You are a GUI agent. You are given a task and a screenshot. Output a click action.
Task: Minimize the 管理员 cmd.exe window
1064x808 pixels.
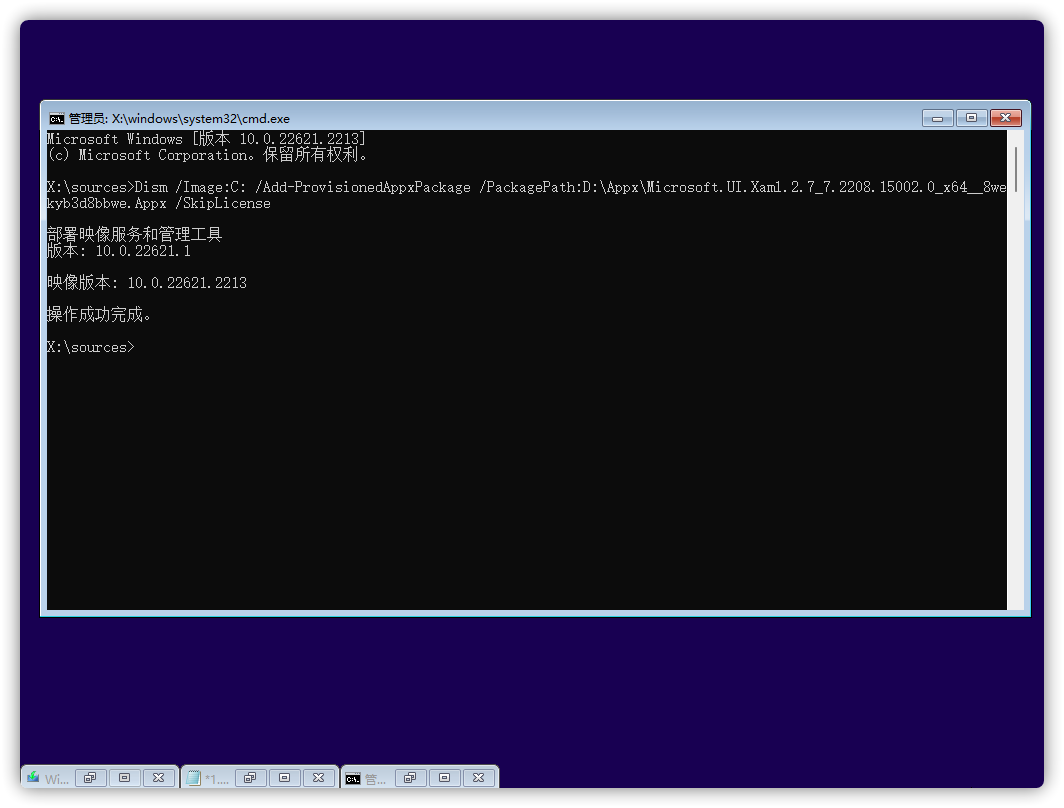coord(937,117)
